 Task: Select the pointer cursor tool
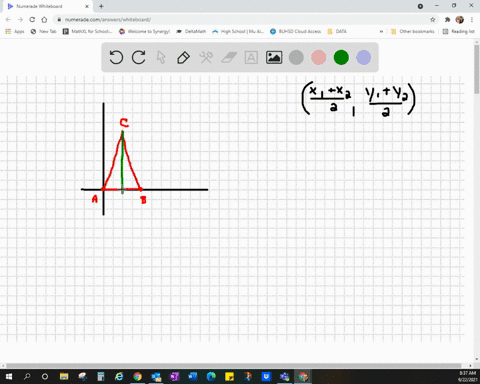(x=161, y=57)
